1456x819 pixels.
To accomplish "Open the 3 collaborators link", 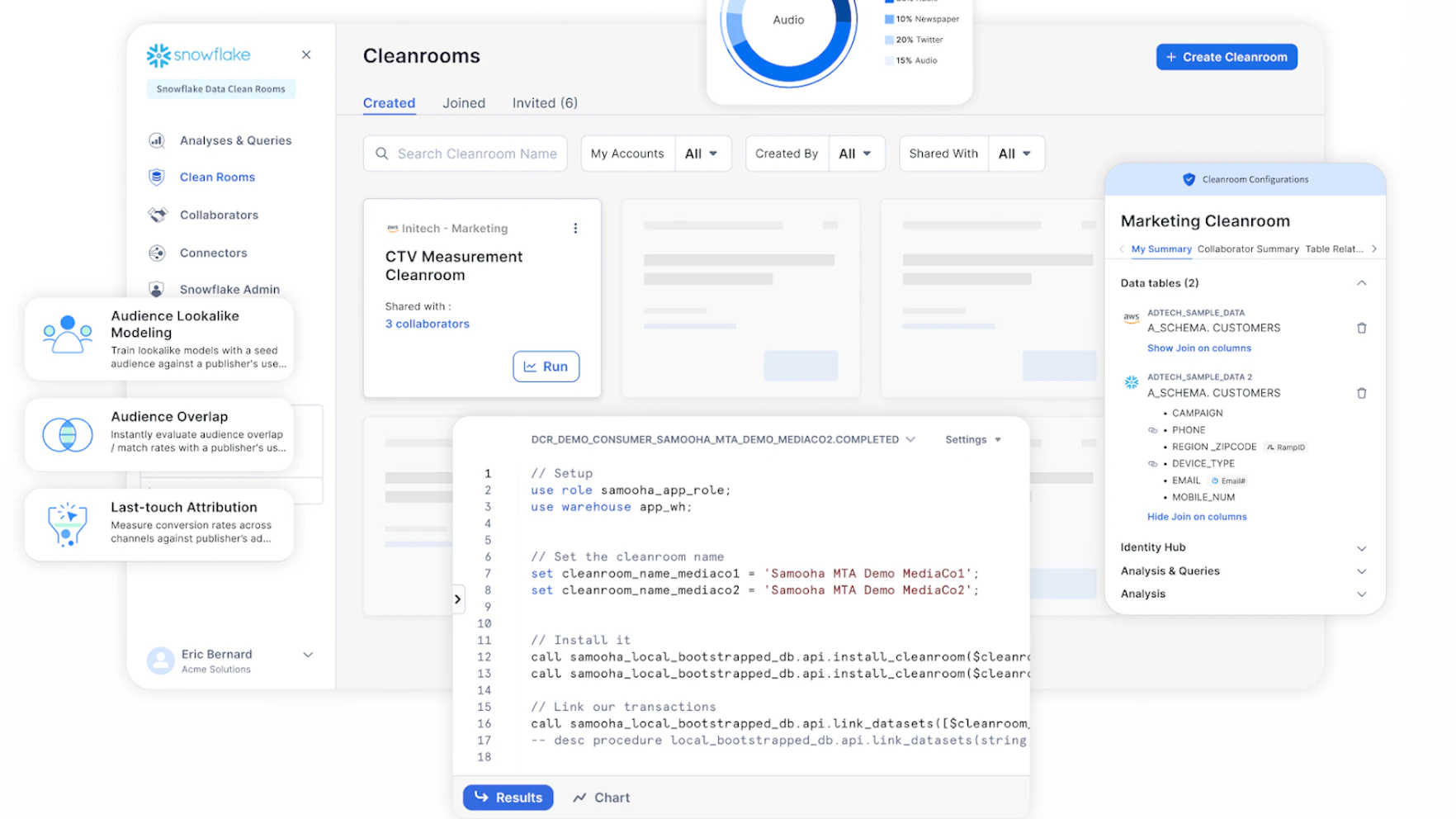I will (428, 324).
